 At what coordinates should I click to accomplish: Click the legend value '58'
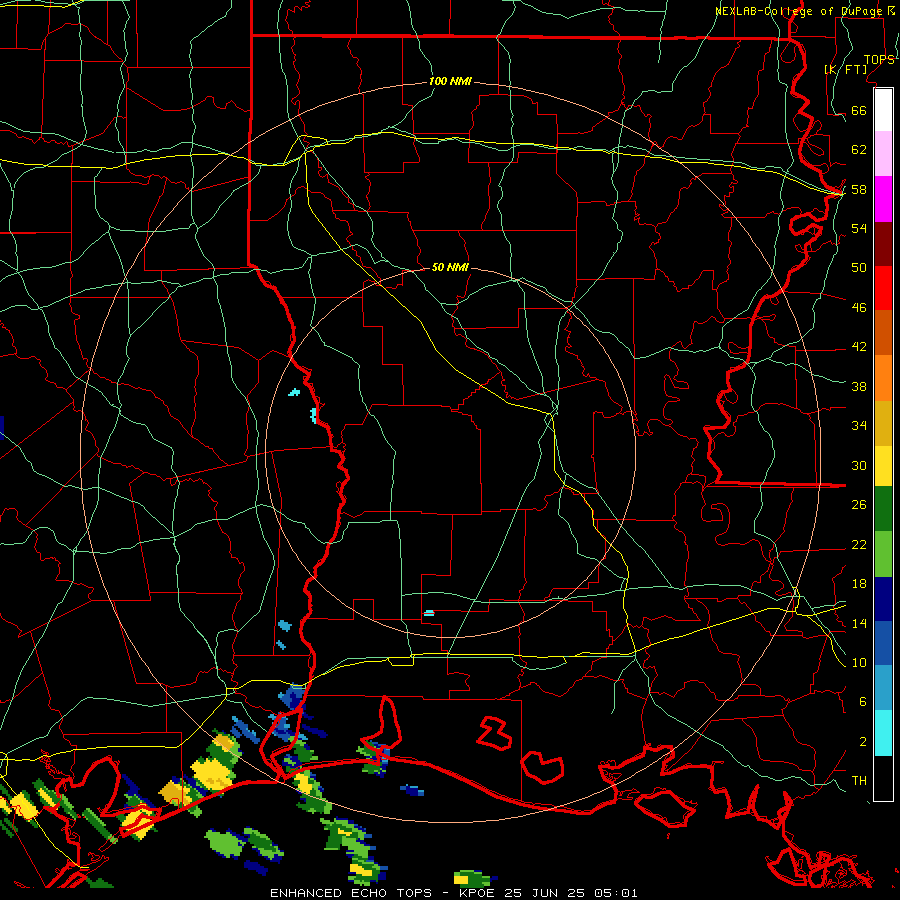coord(859,189)
